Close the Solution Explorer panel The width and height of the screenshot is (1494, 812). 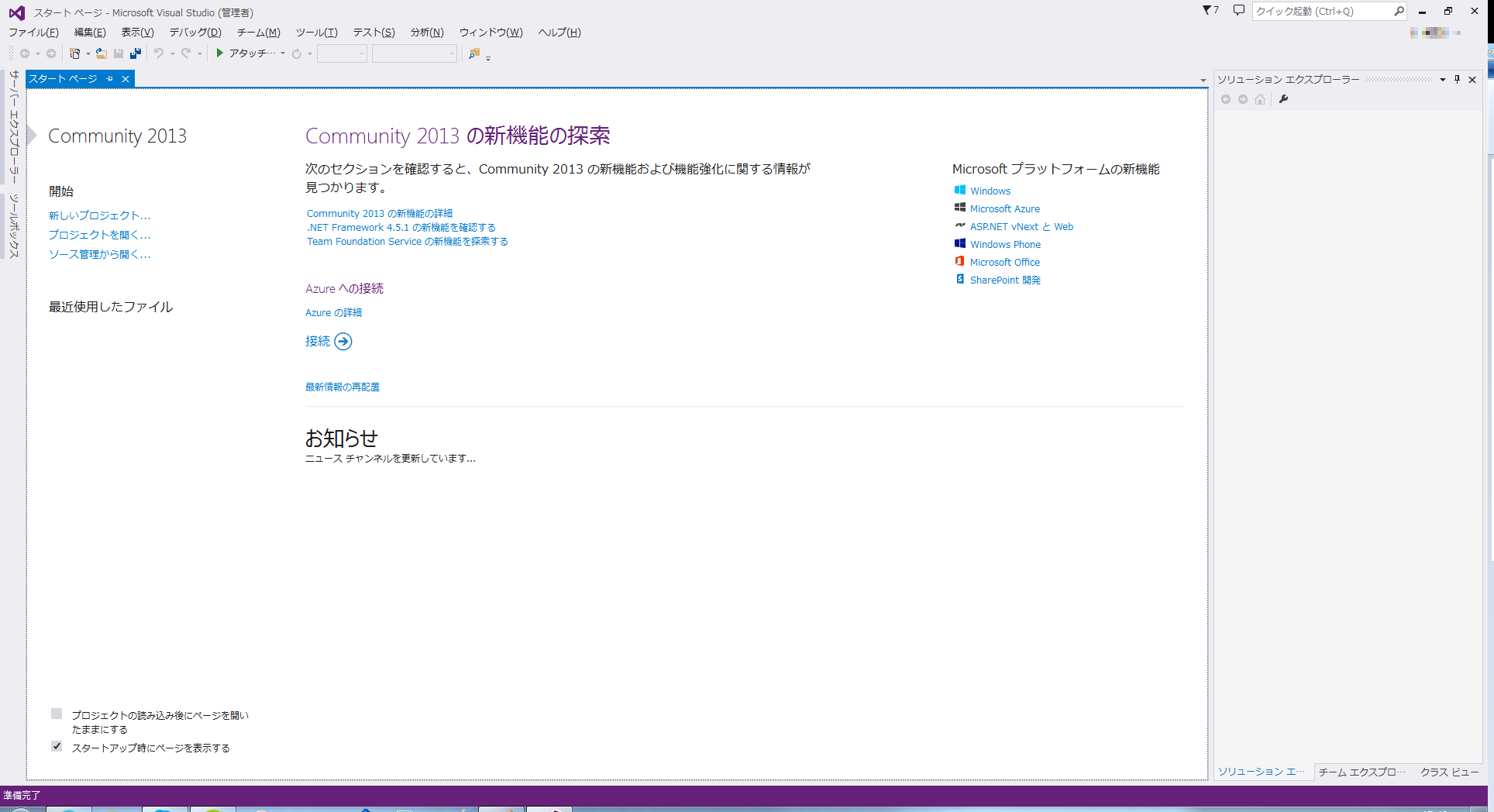[x=1472, y=79]
